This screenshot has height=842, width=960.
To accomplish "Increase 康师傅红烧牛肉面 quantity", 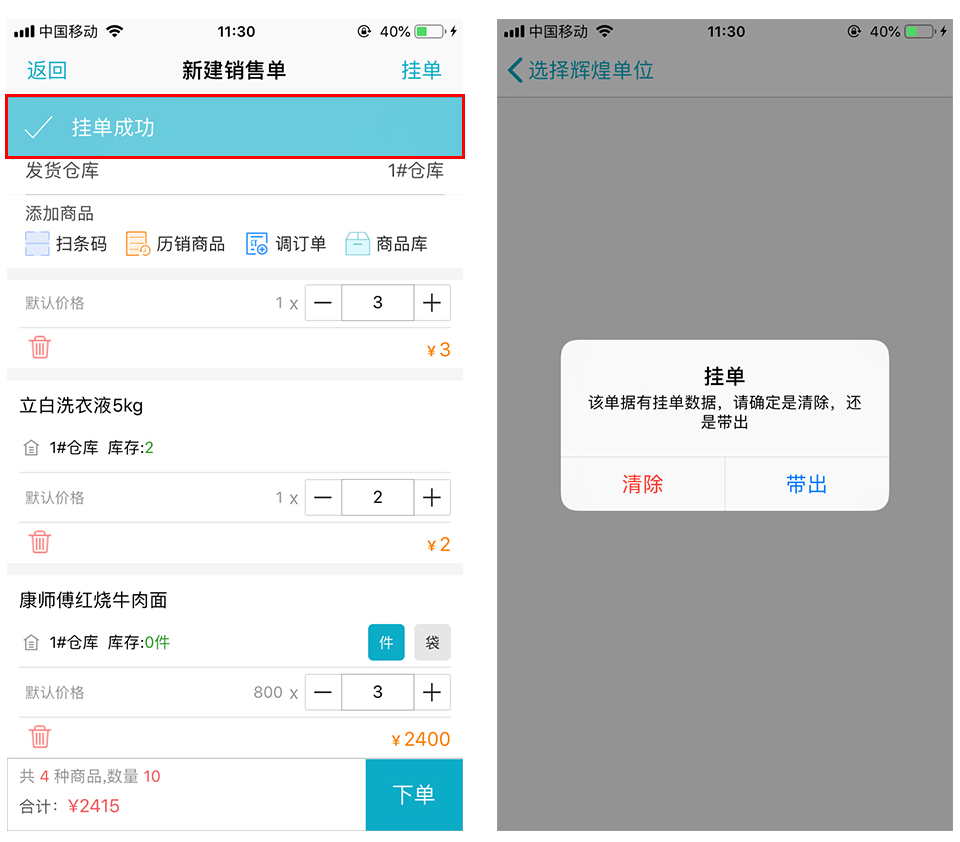I will 432,692.
